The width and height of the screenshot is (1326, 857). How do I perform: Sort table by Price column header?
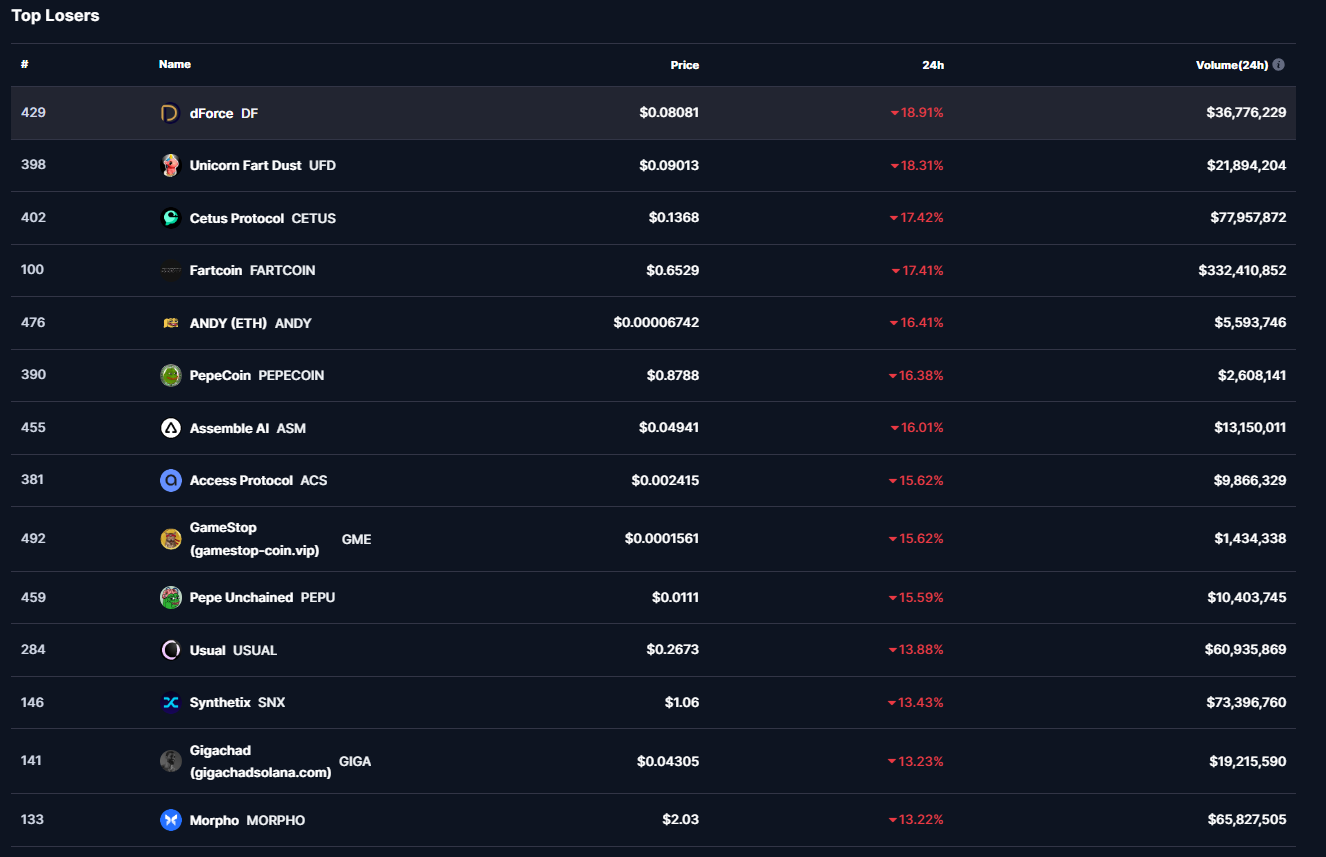tap(684, 65)
